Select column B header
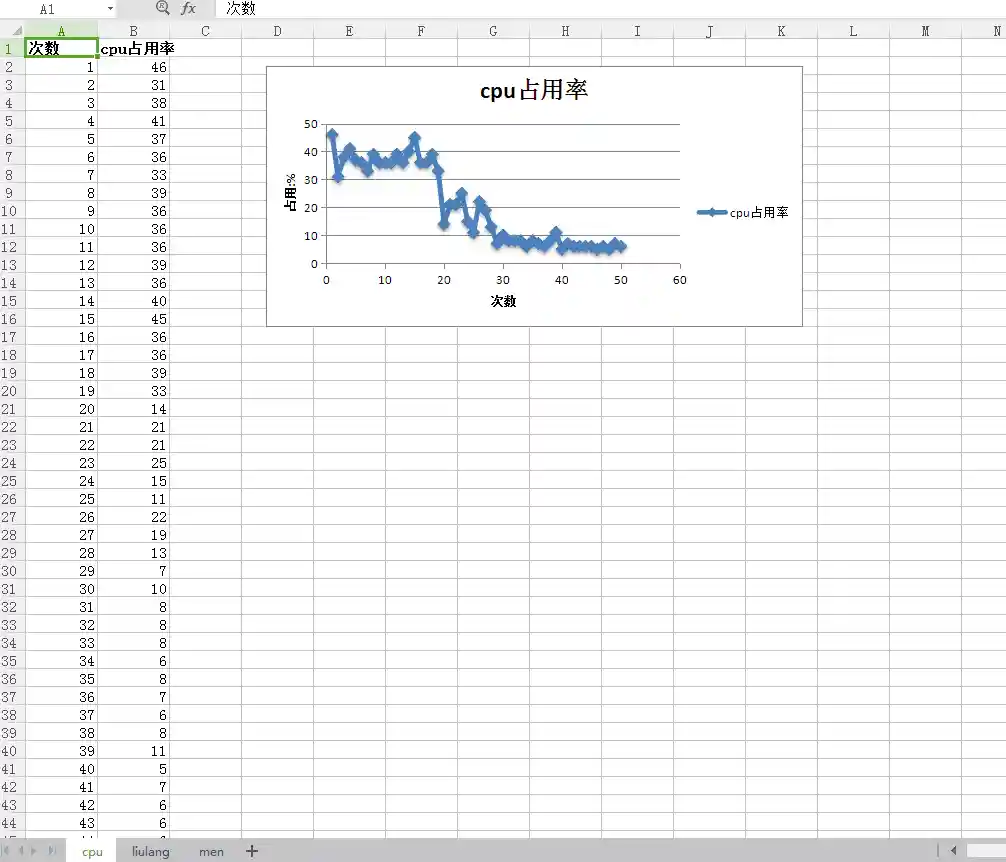This screenshot has width=1006, height=862. point(133,31)
